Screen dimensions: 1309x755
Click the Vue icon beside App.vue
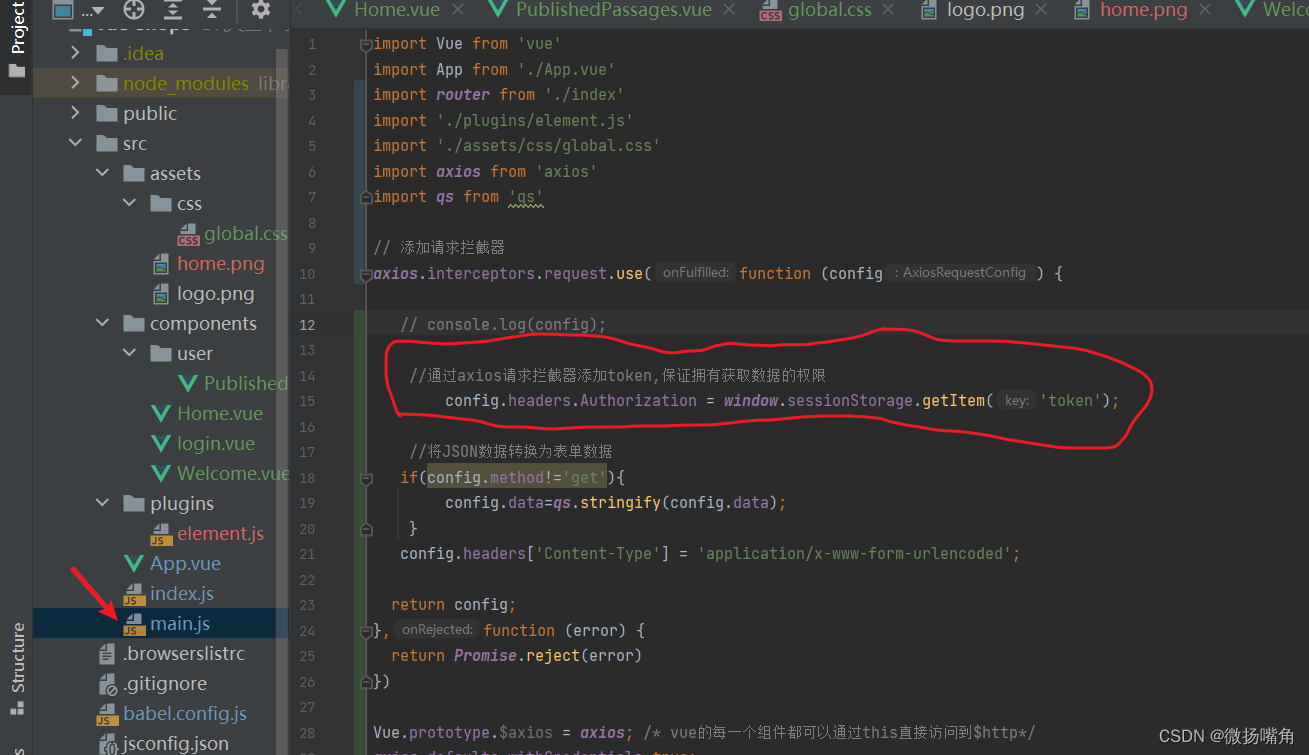coord(133,563)
